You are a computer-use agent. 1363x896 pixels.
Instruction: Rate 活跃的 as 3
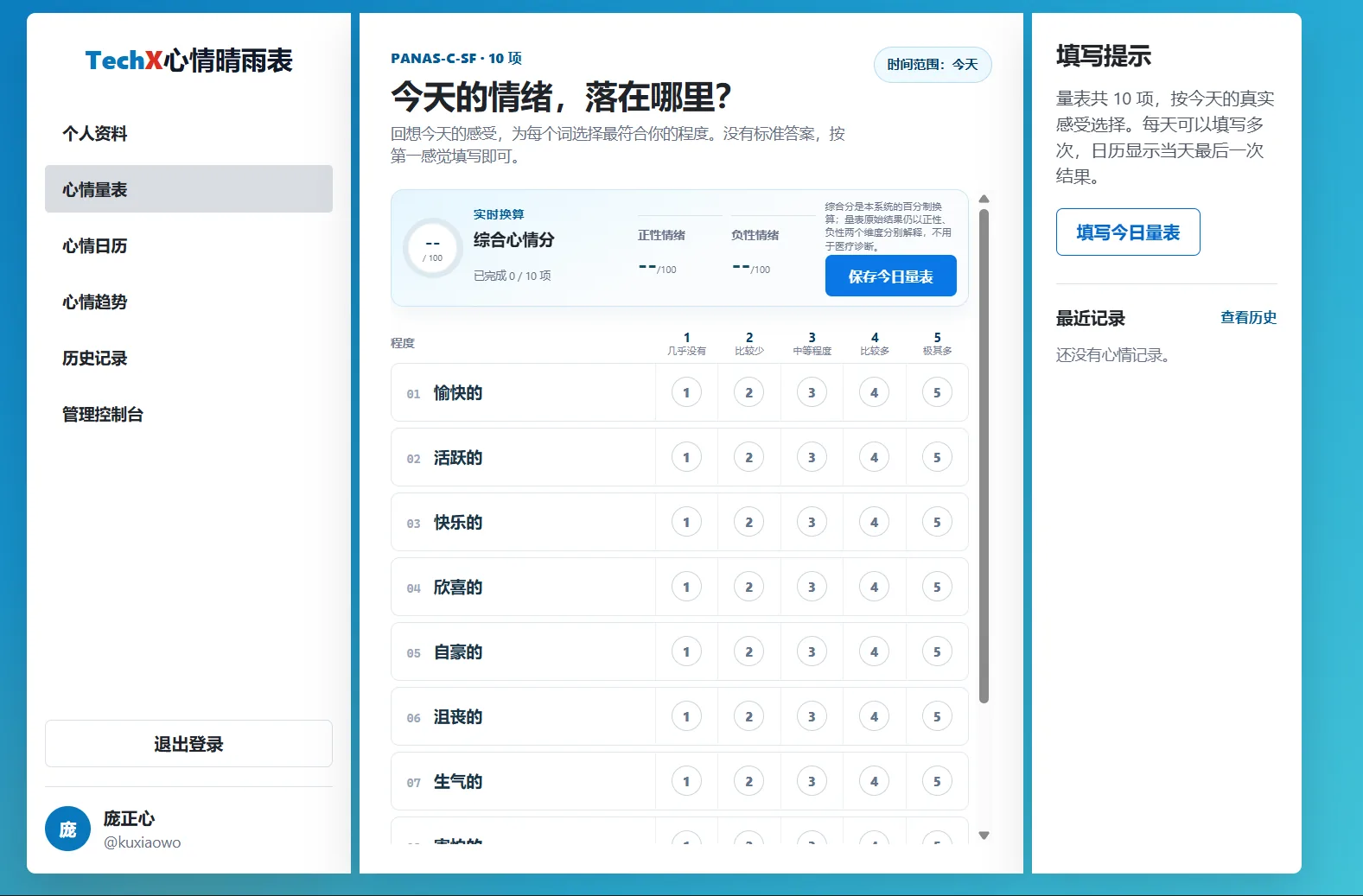(812, 457)
